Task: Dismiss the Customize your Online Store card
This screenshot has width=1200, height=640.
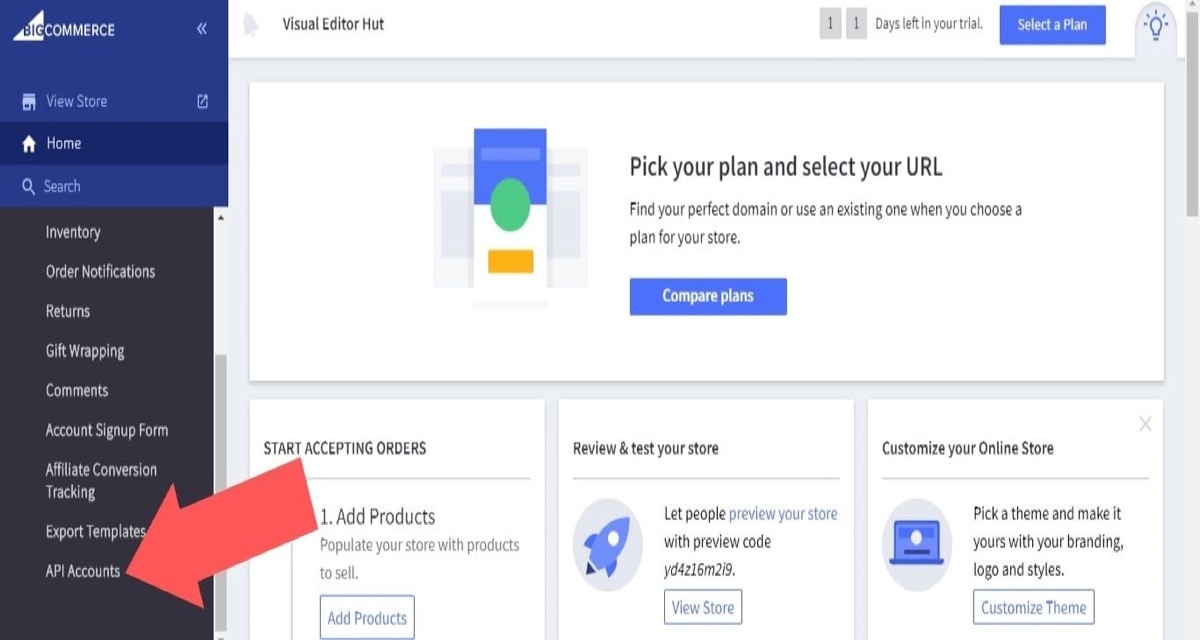Action: click(x=1145, y=424)
